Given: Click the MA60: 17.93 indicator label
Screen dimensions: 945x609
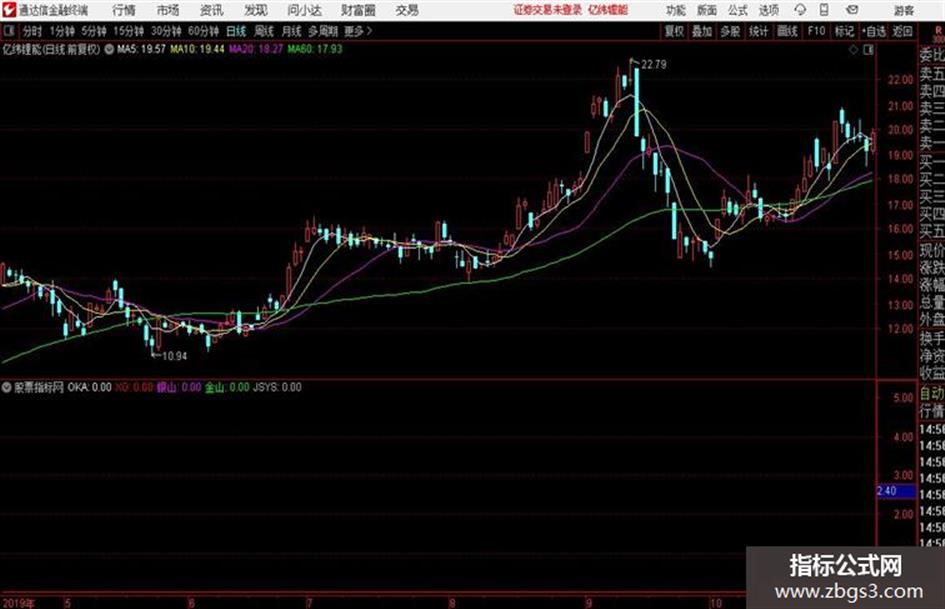Looking at the screenshot, I should pos(315,49).
